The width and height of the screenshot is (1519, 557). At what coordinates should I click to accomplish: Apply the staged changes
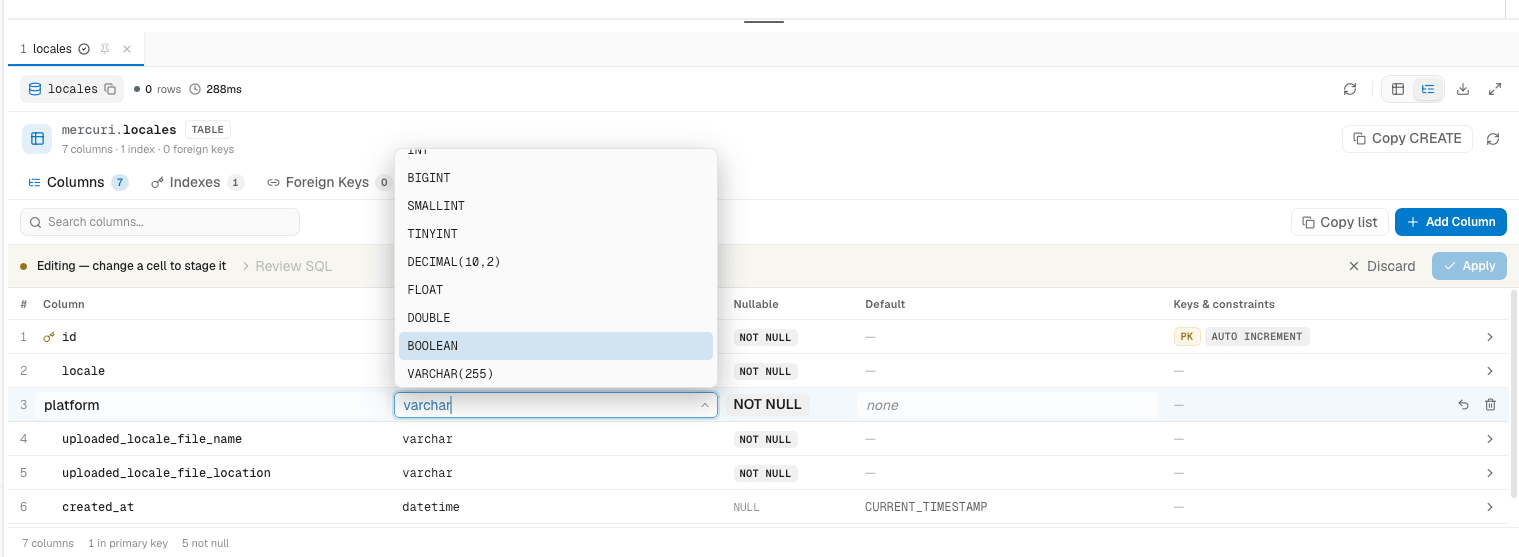pos(1469,266)
